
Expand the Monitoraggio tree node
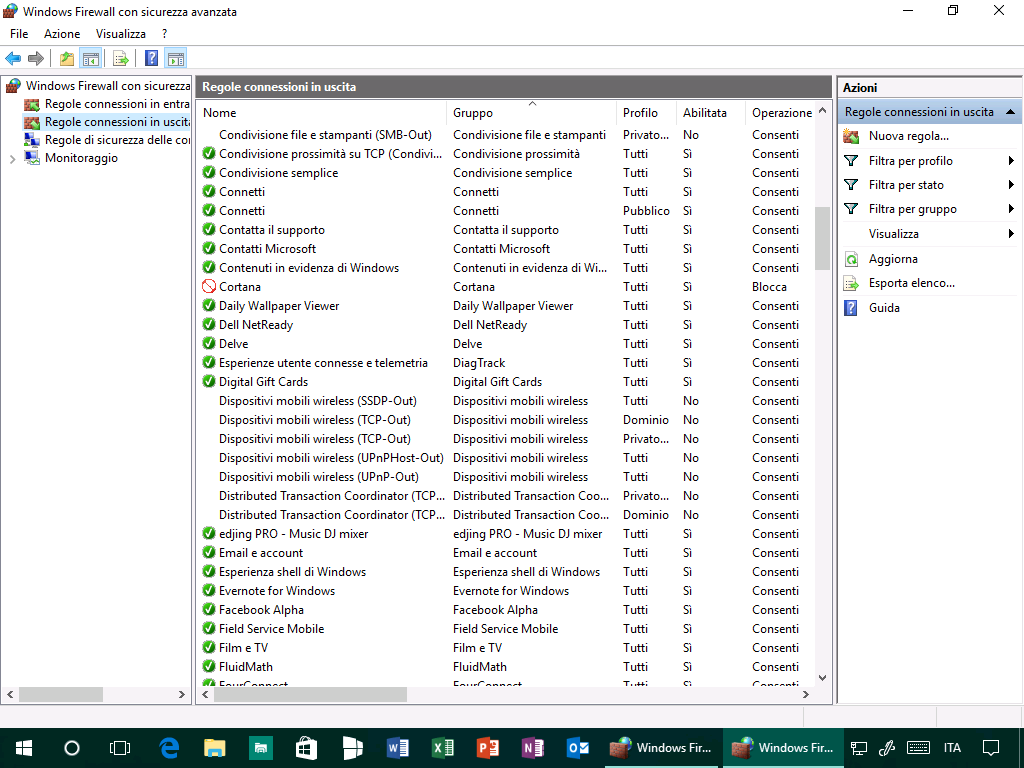pos(12,158)
